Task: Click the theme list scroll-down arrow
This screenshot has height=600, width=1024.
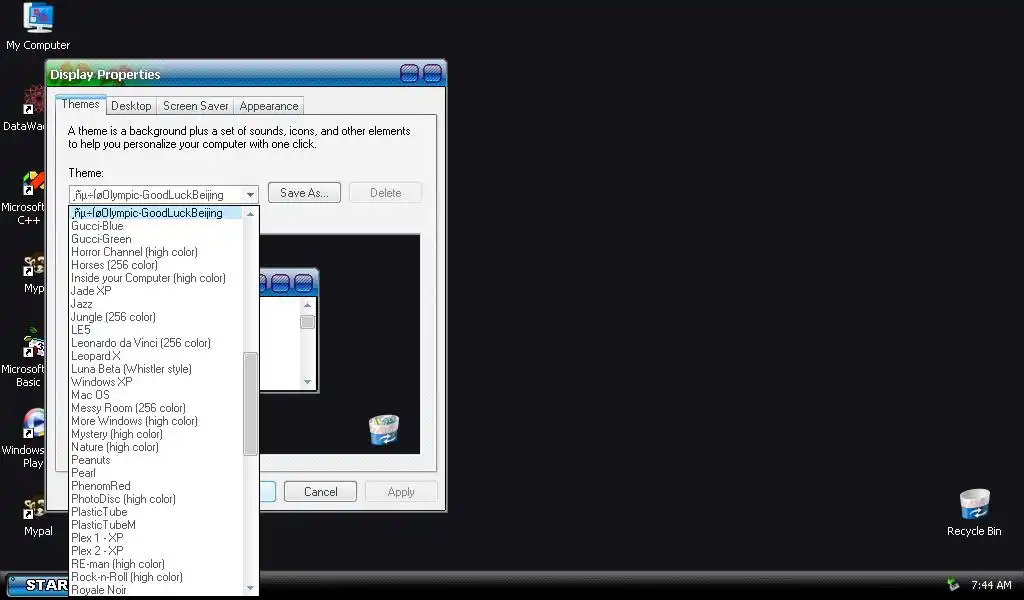Action: pos(250,588)
